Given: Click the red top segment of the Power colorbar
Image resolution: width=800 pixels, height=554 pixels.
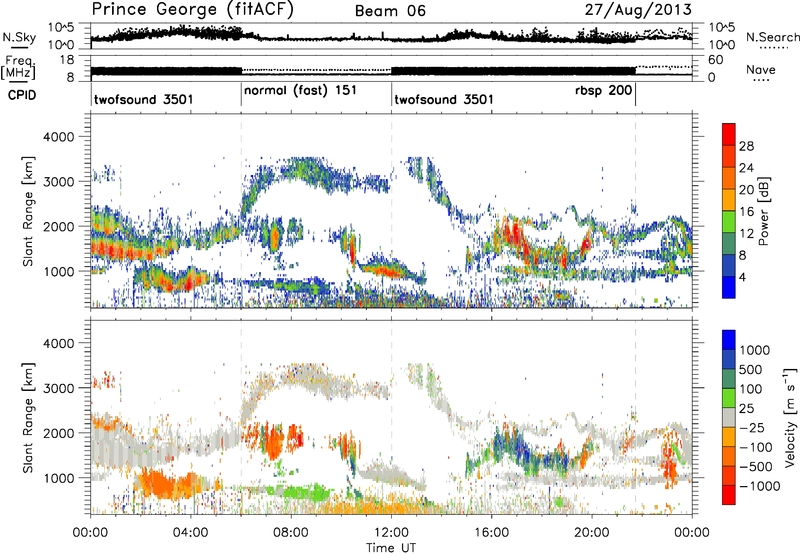Looking at the screenshot, I should [x=729, y=134].
